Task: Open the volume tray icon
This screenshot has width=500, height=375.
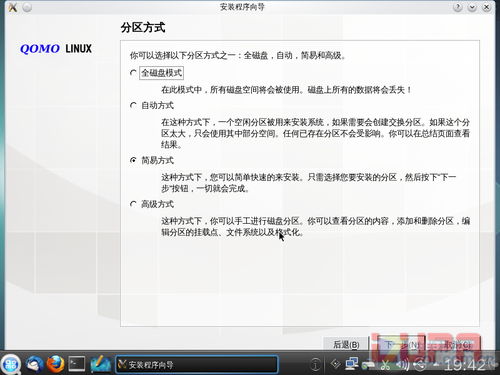Action: pyautogui.click(x=402, y=365)
